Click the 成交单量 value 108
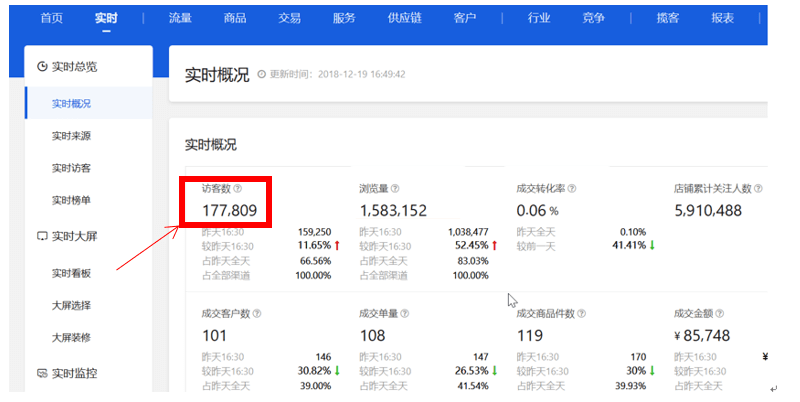800x402 pixels. [372, 336]
